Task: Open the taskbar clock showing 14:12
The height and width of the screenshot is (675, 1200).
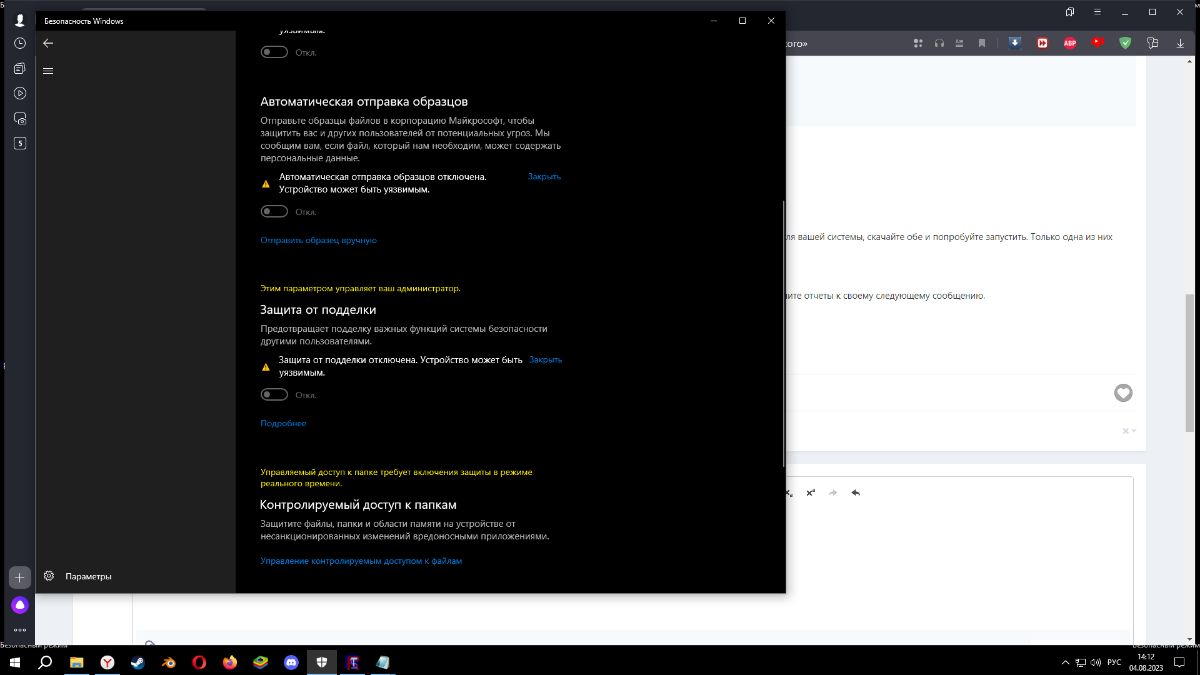Action: coord(1146,662)
